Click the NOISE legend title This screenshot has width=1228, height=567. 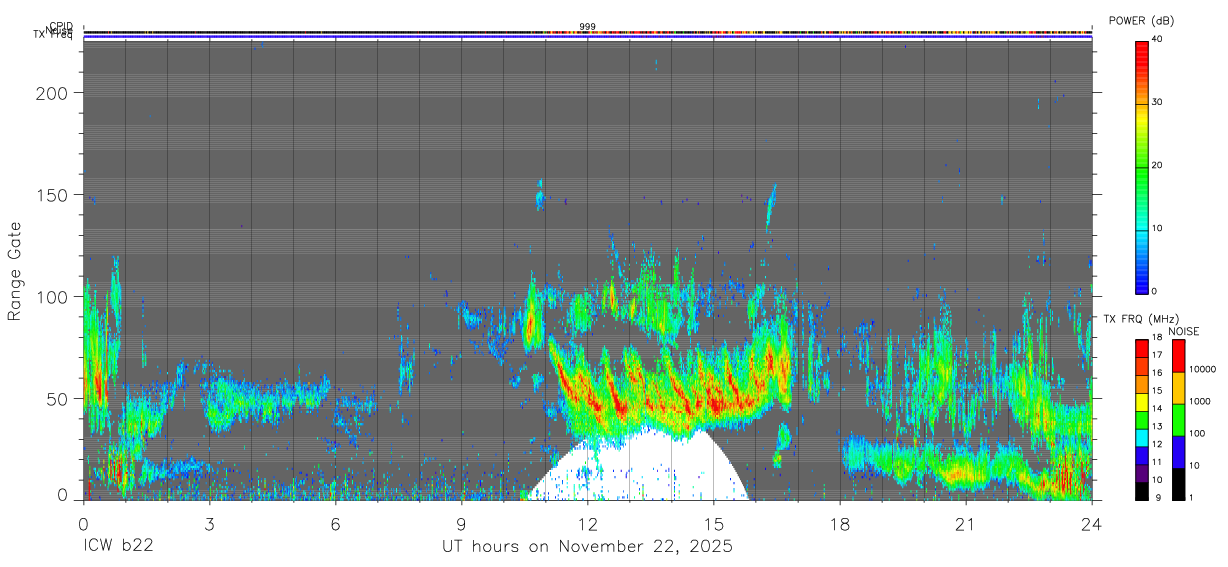click(1184, 331)
